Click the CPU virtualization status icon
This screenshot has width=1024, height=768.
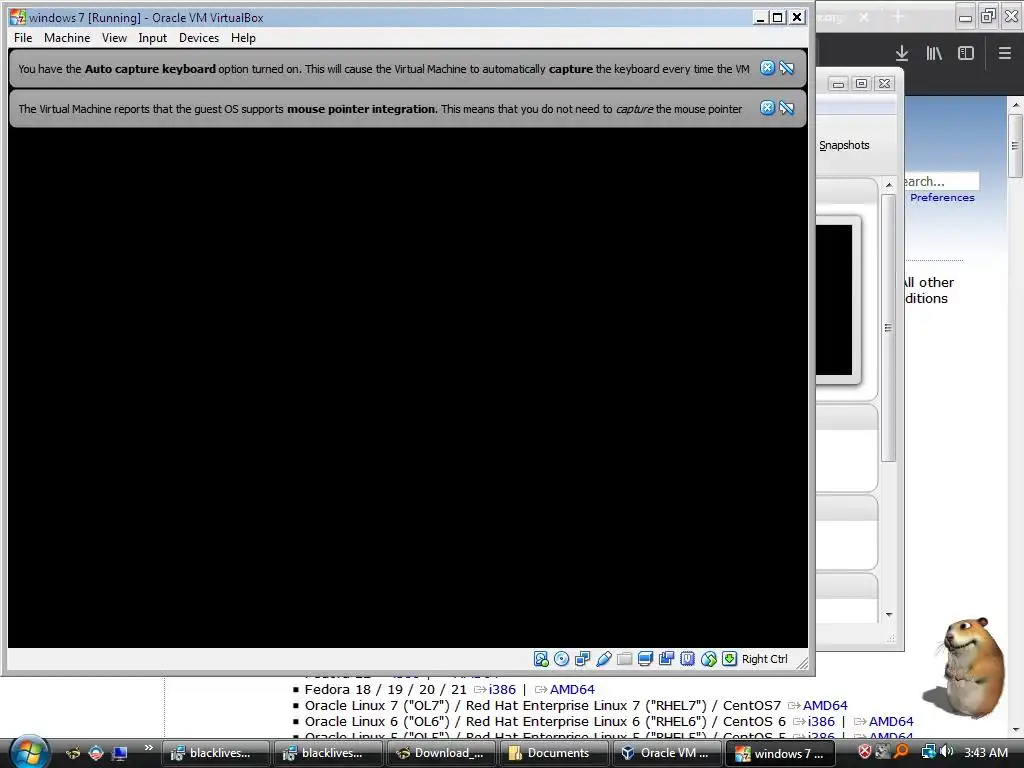tap(687, 659)
